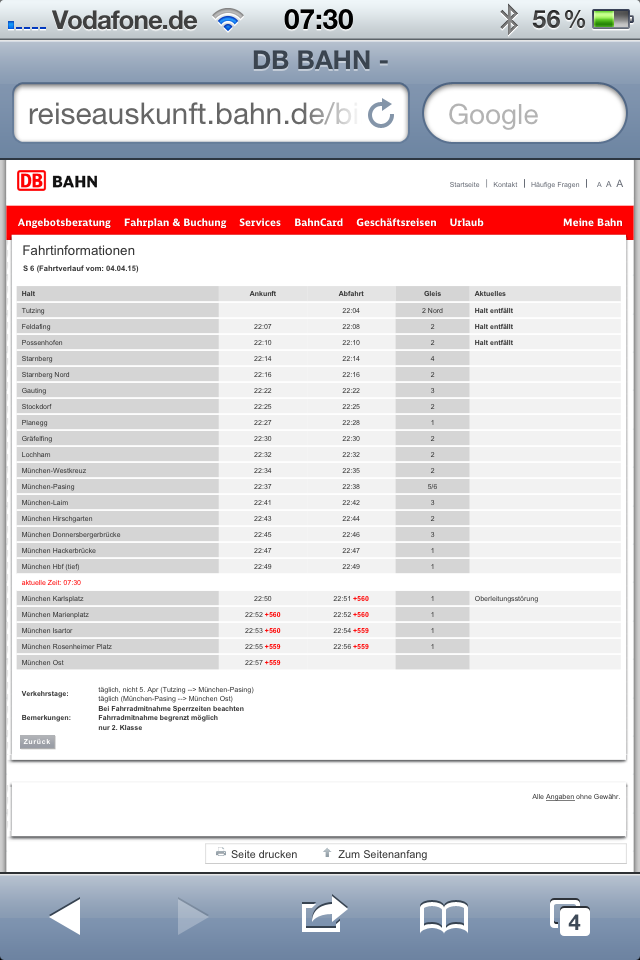
Task: Click the München Karlsplatz stop name
Action: (53, 598)
